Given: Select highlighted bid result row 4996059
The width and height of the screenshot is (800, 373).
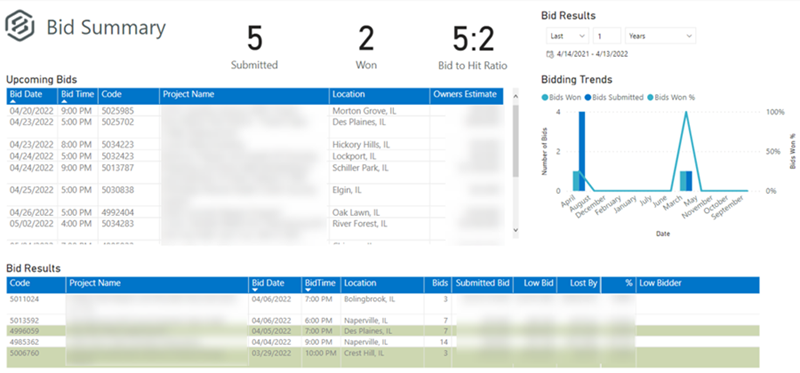Looking at the screenshot, I should (x=383, y=331).
